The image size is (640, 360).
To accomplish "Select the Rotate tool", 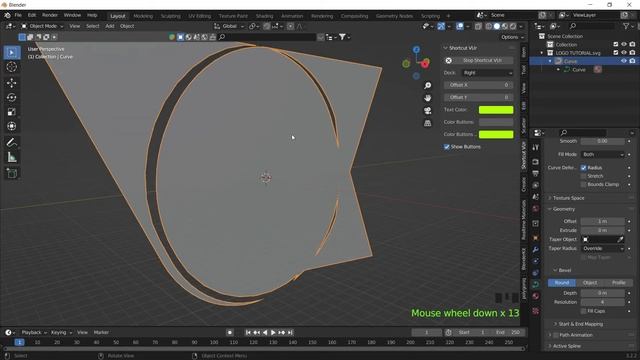I will tap(11, 97).
